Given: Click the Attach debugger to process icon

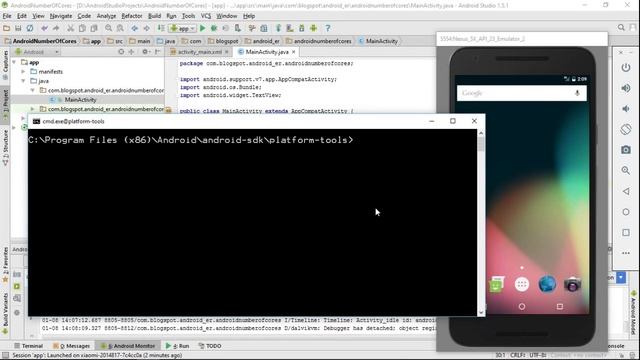Looking at the screenshot, I should [238, 28].
